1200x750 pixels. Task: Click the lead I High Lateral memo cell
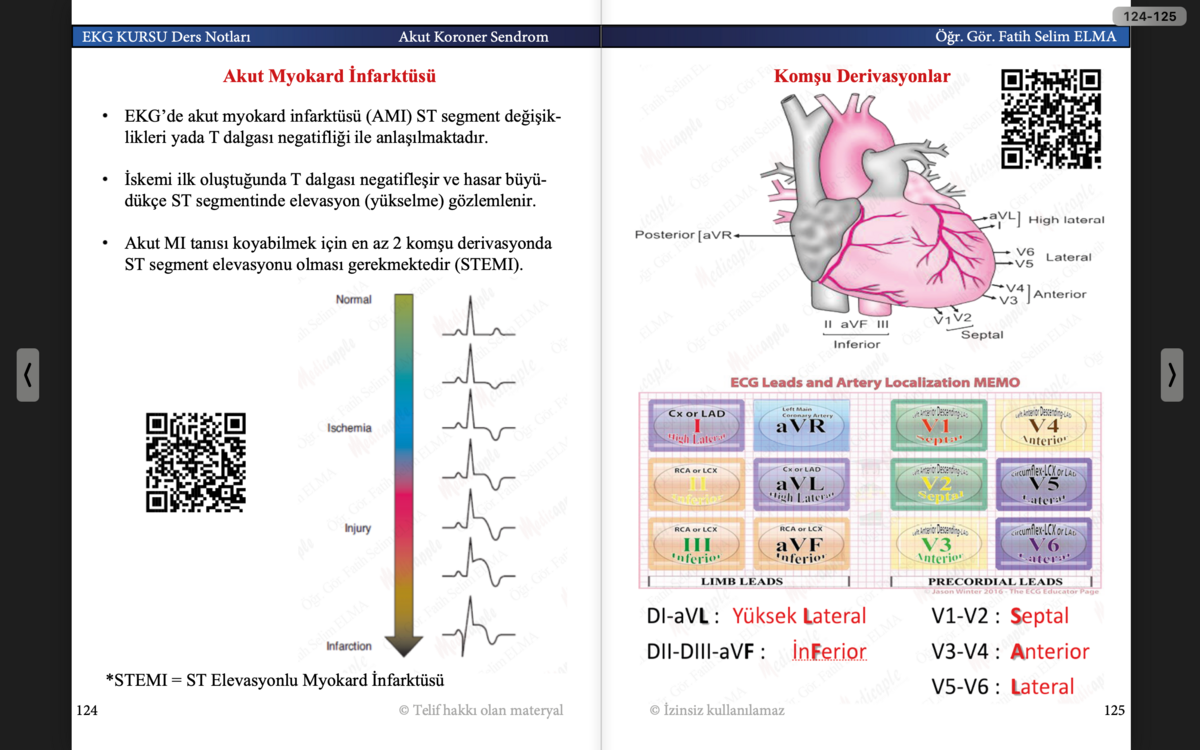[x=697, y=425]
